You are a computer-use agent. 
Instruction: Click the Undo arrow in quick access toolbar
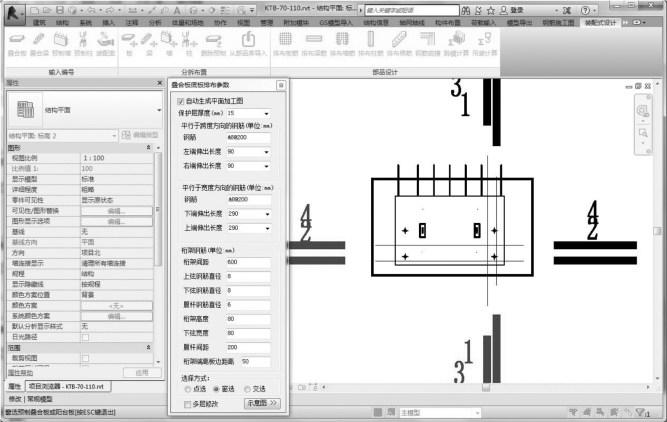click(x=91, y=10)
